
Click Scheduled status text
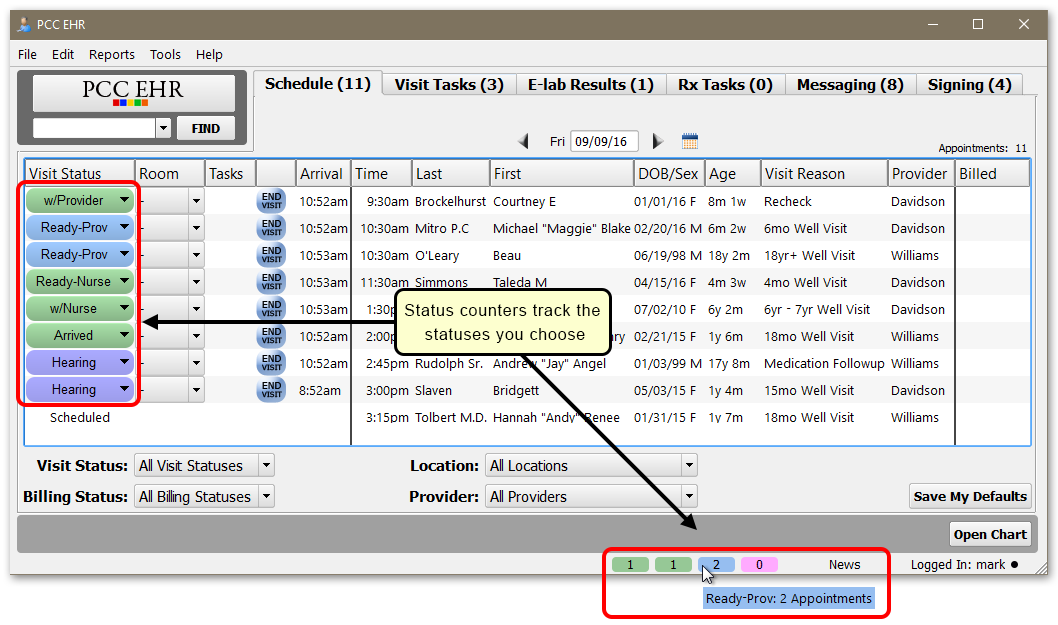pos(80,418)
